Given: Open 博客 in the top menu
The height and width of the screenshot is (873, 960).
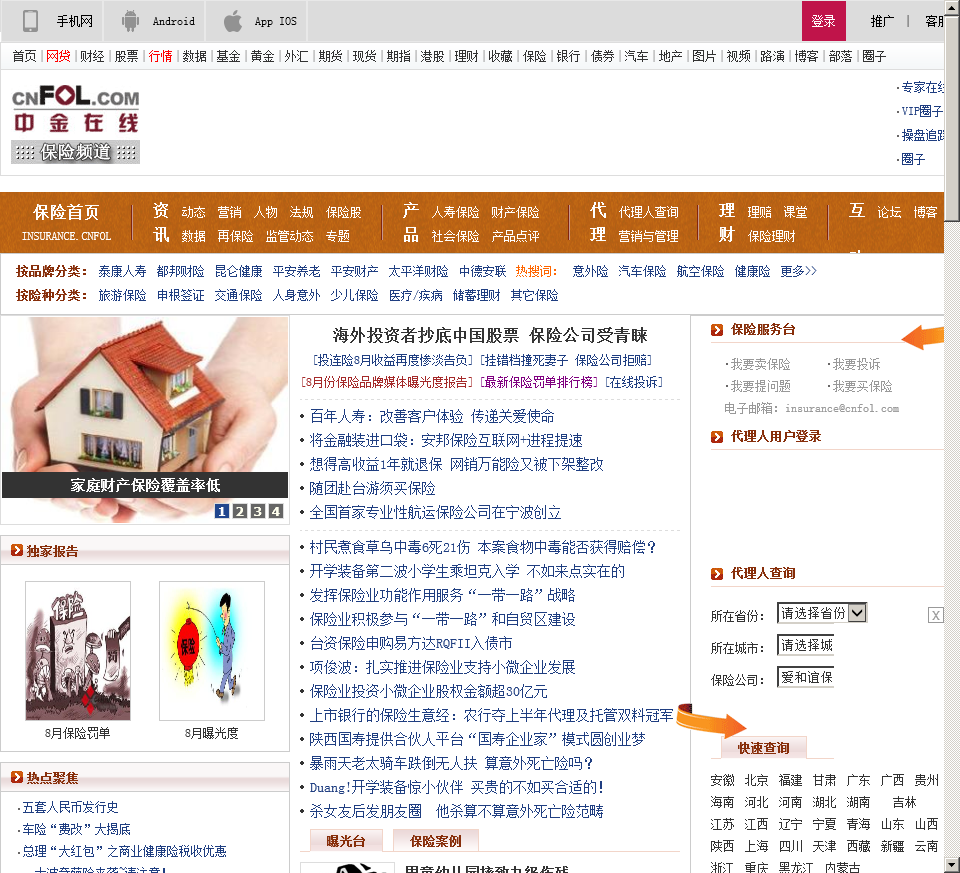Looking at the screenshot, I should pyautogui.click(x=806, y=56).
